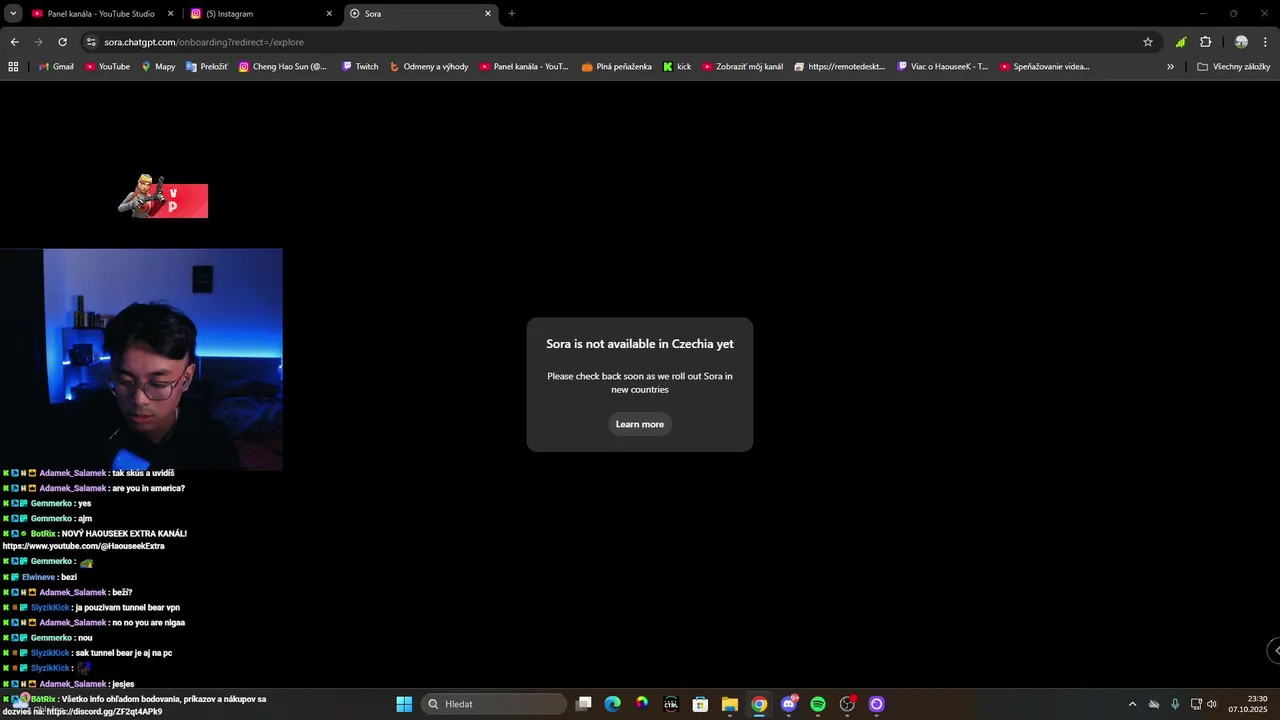
Task: Open the purple circle app in taskbar
Action: click(x=877, y=704)
